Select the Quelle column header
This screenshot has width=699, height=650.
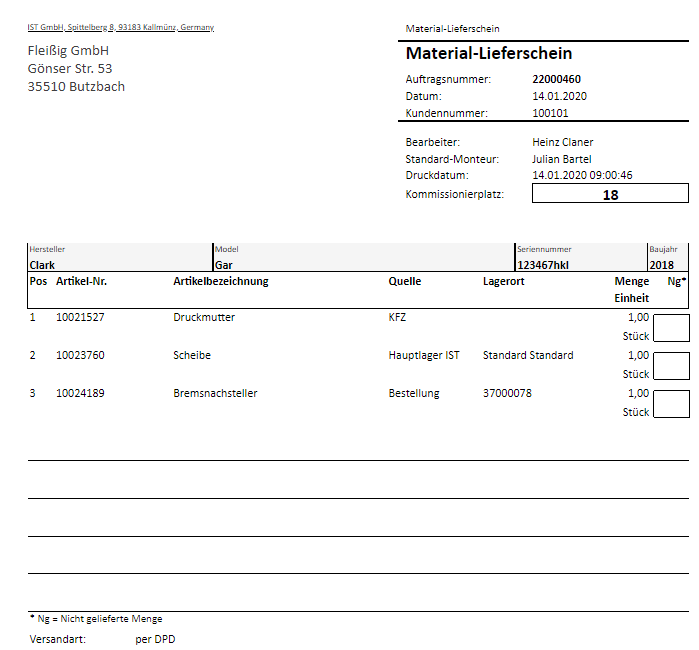[x=405, y=281]
